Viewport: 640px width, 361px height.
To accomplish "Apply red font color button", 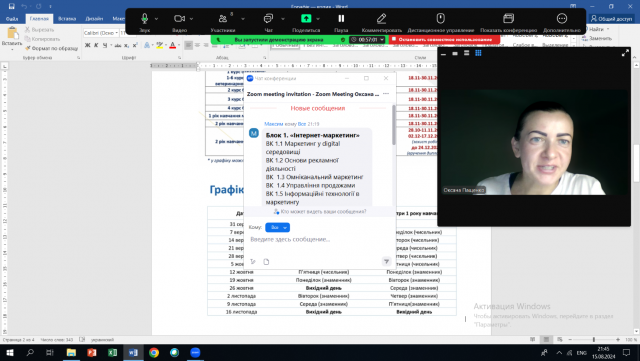I will [x=173, y=45].
